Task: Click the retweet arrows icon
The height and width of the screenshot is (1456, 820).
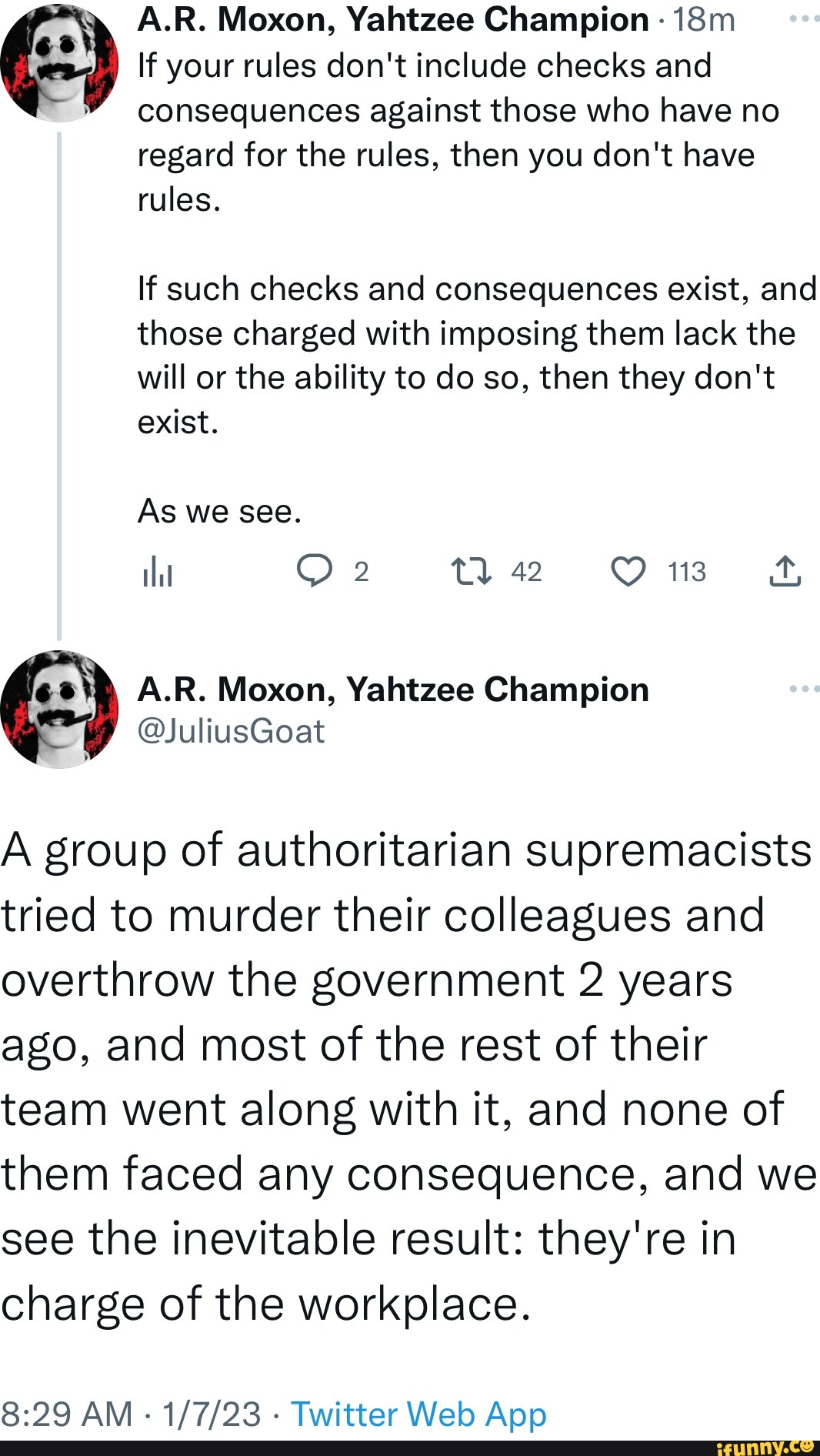Action: click(471, 572)
